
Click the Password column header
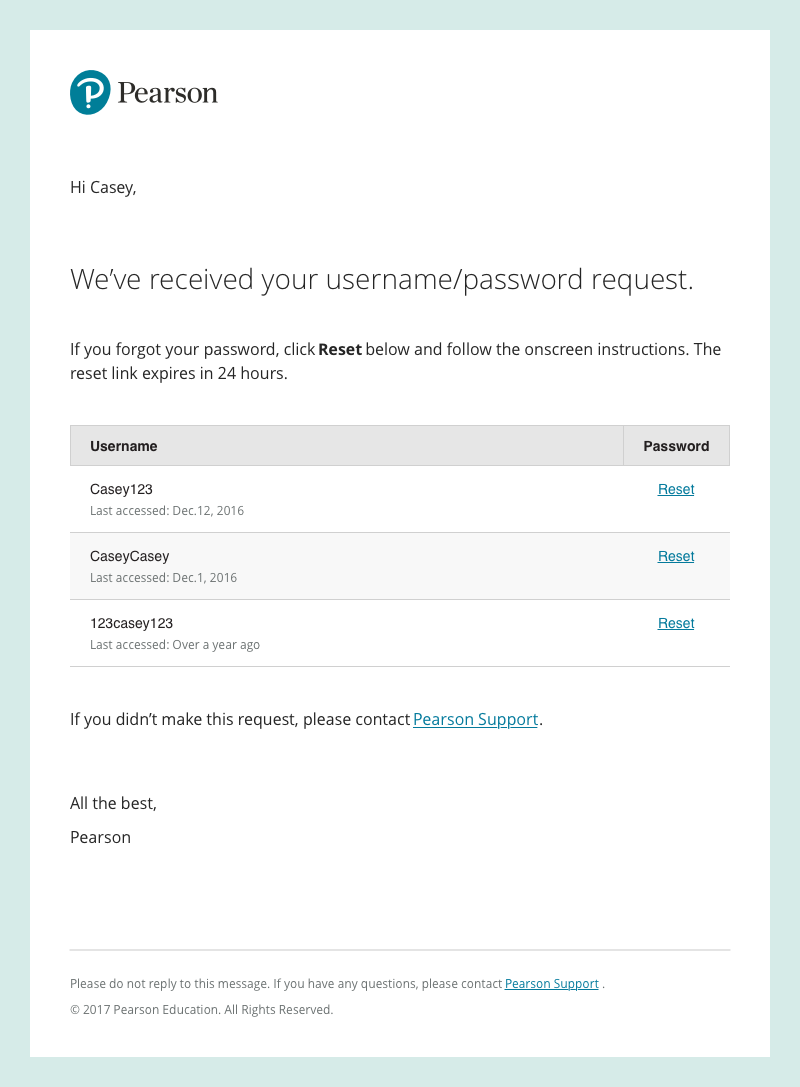point(676,446)
